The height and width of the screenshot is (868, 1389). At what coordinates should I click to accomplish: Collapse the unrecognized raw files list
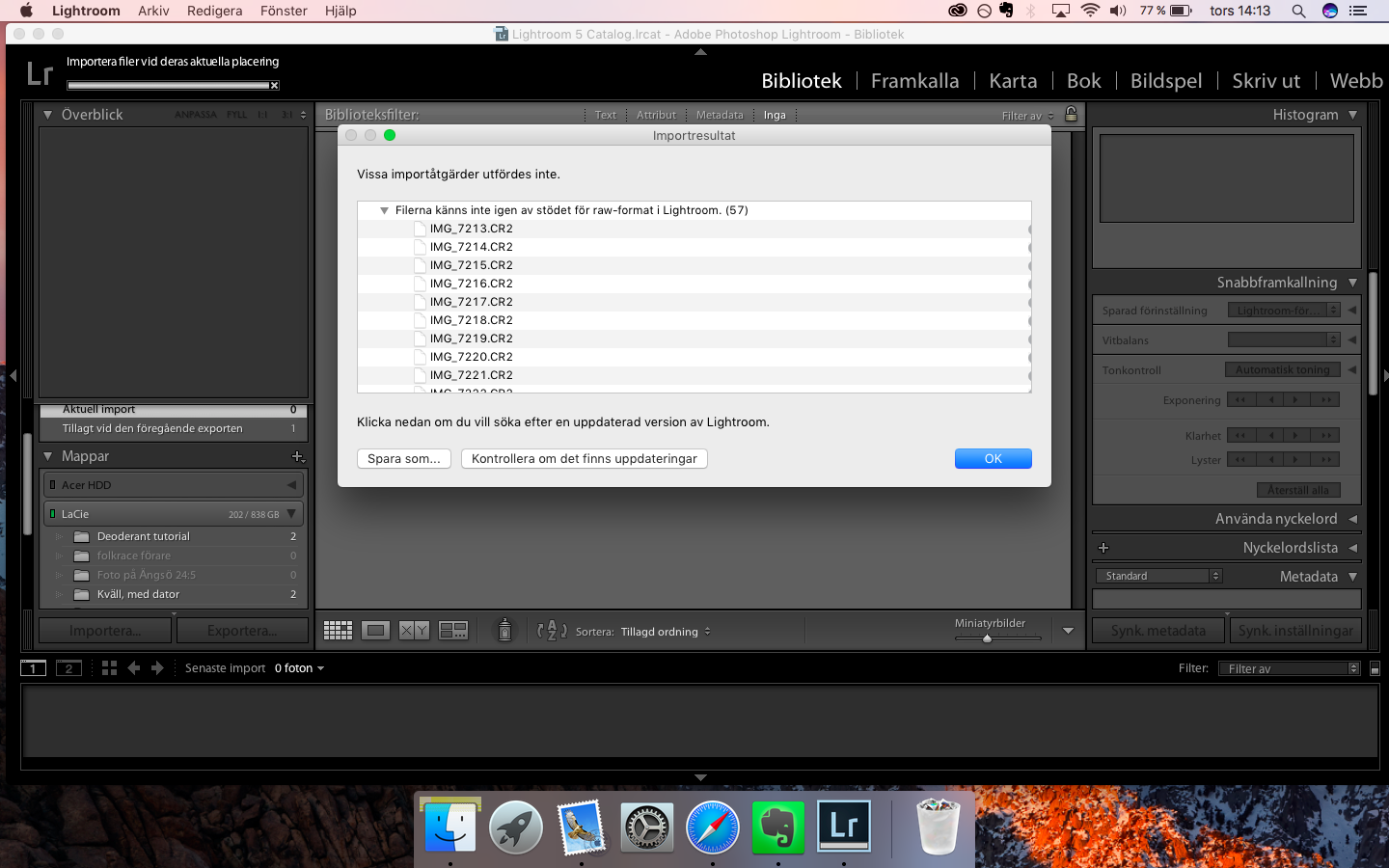tap(384, 210)
